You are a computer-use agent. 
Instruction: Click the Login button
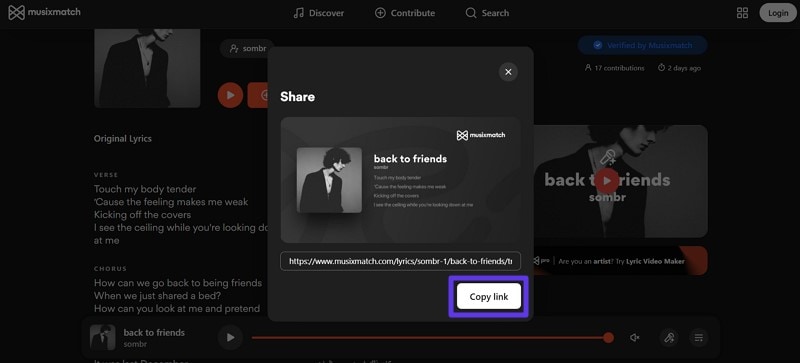point(778,13)
